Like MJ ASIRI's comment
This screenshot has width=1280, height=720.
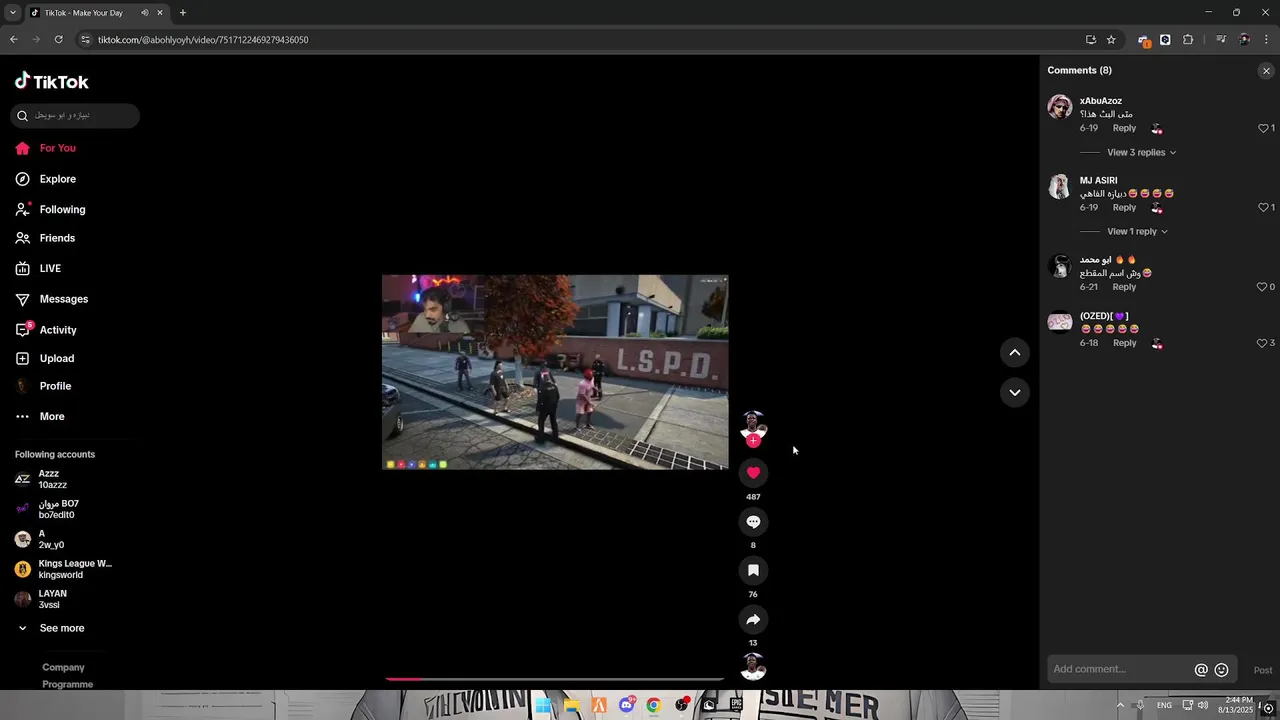(1263, 208)
